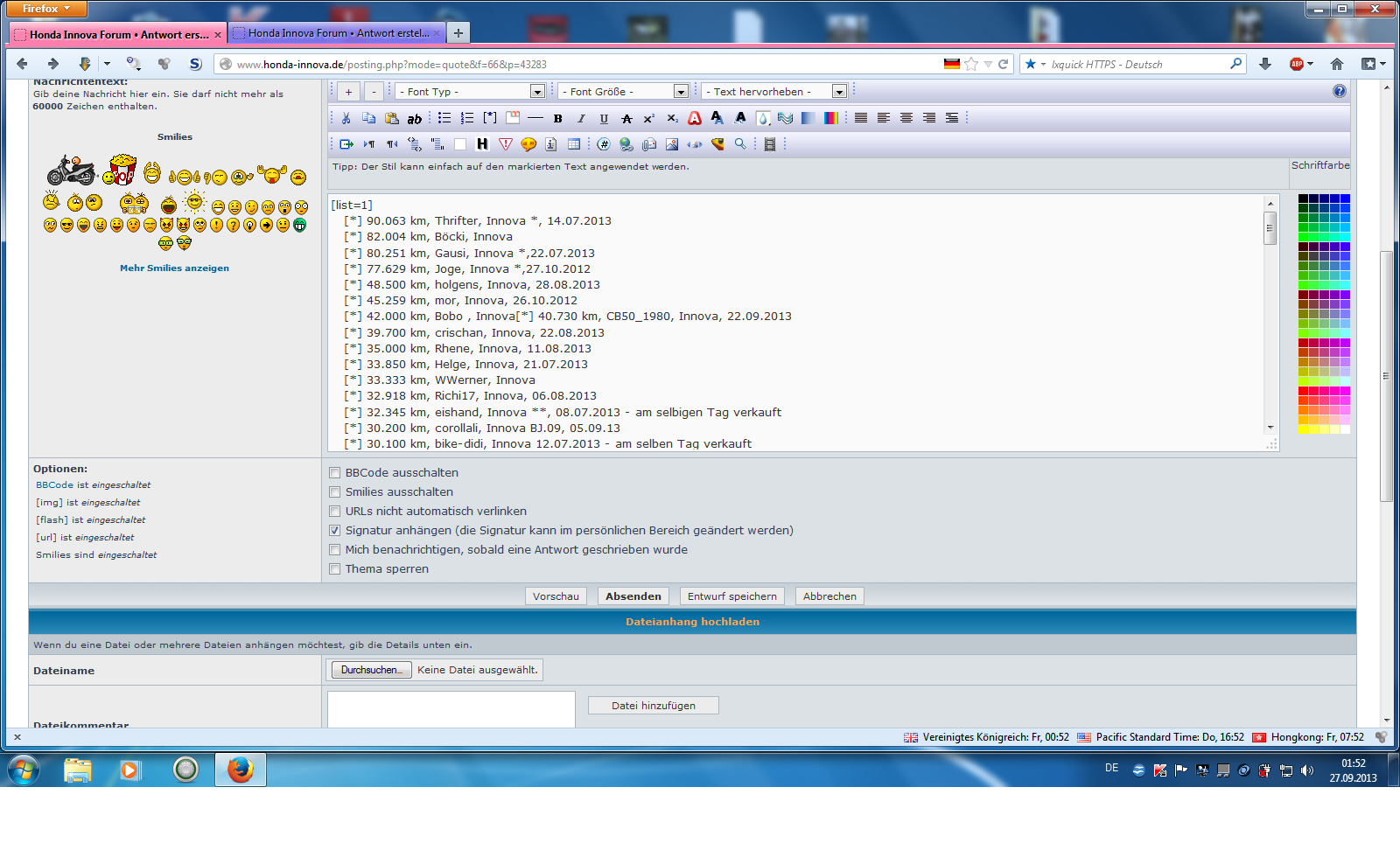
Task: Open the Firefox menu button
Action: (x=46, y=9)
